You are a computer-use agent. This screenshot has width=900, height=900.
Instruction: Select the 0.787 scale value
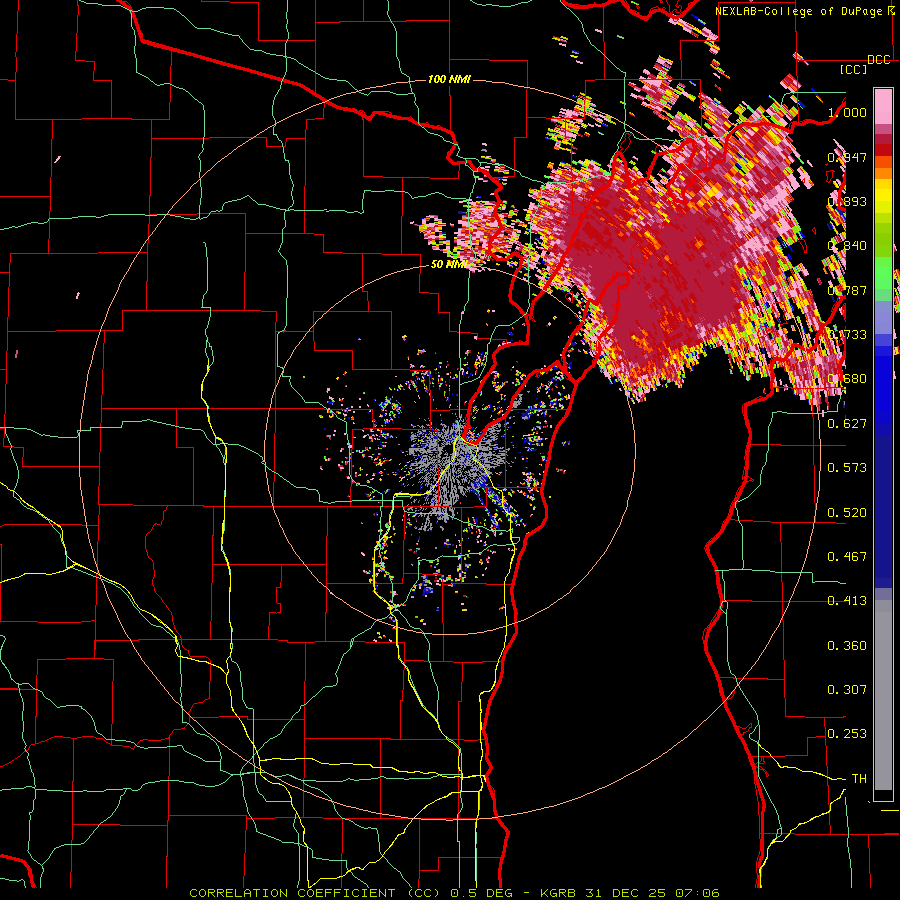coord(847,290)
